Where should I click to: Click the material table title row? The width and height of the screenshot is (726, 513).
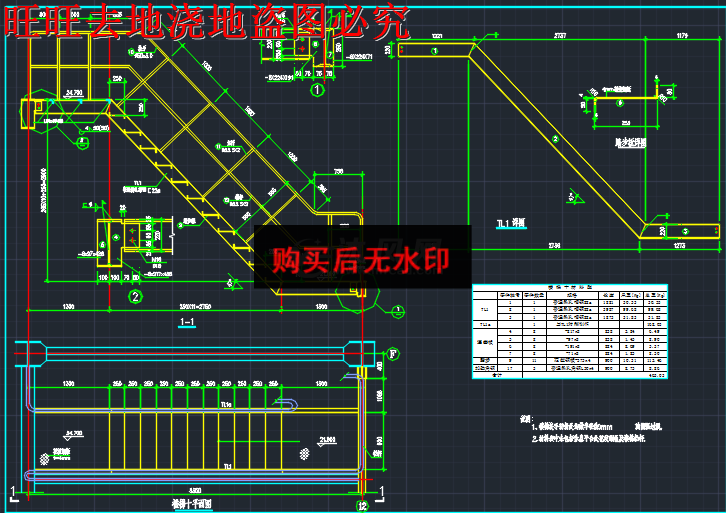[570, 288]
